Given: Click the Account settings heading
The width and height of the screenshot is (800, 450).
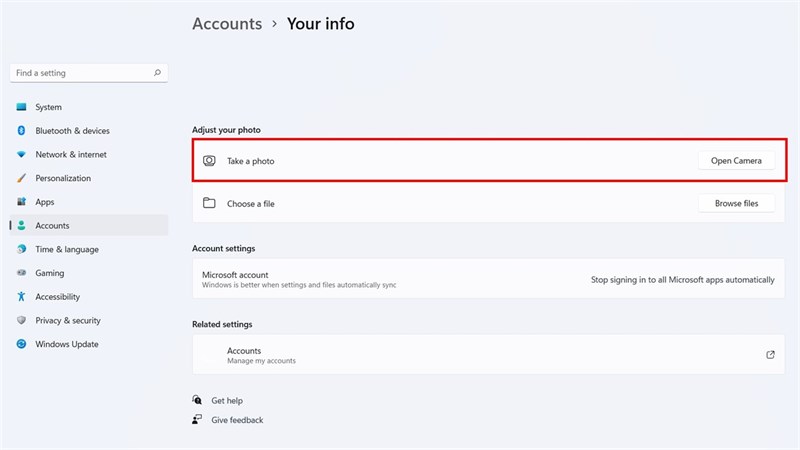Looking at the screenshot, I should [x=223, y=248].
